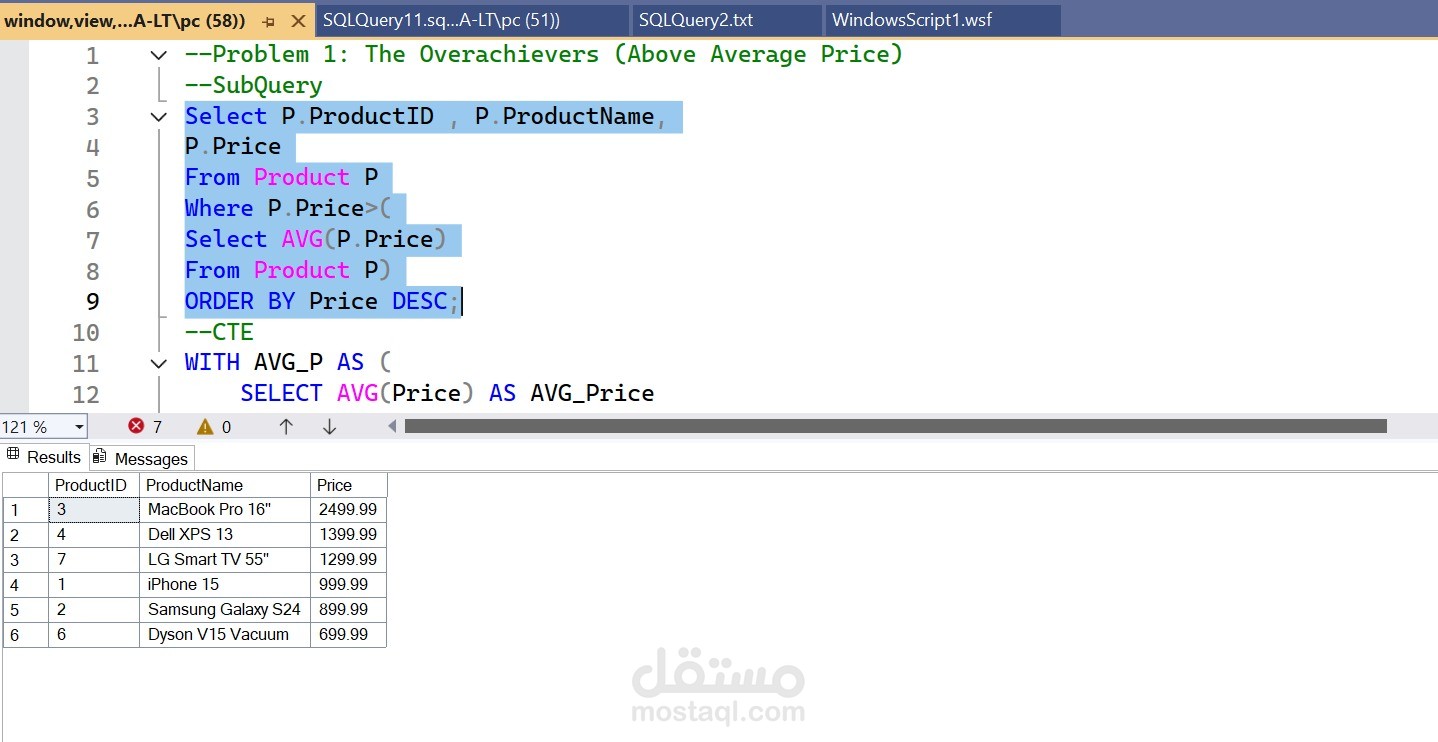Select results row header 5
Screen dimensions: 1438x742
click(26, 610)
